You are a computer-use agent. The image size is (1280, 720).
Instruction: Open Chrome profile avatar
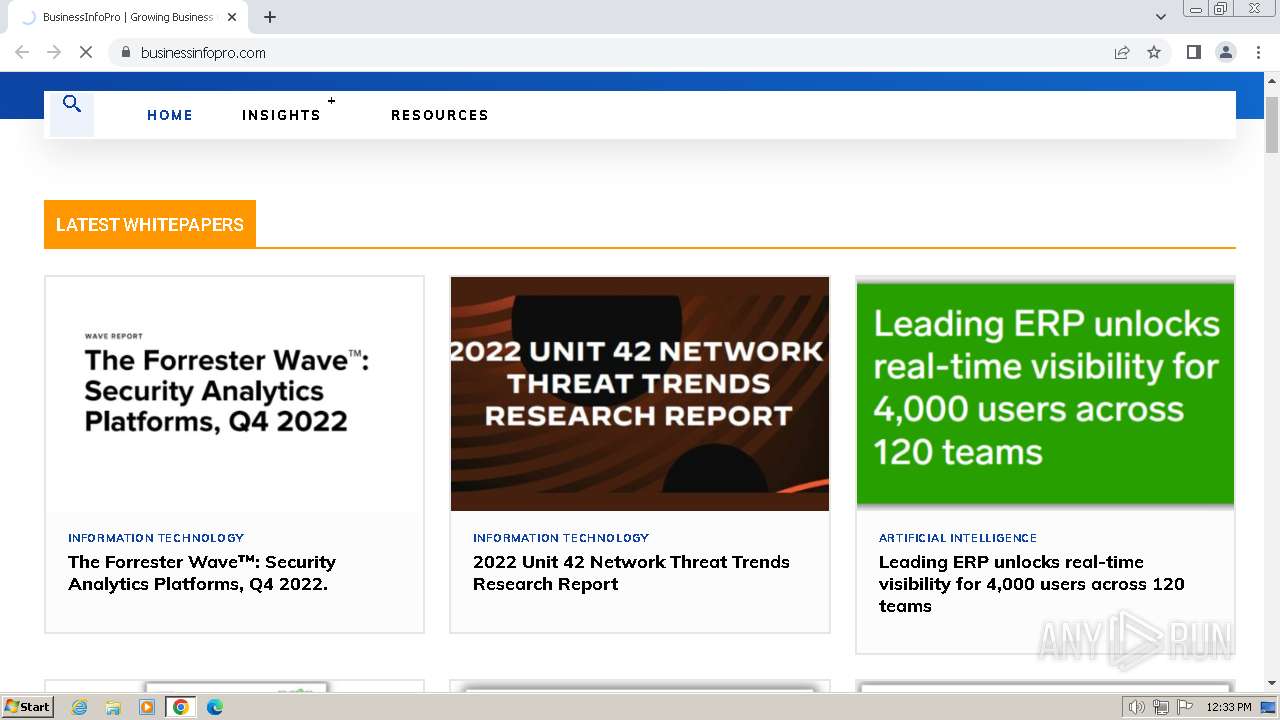pyautogui.click(x=1225, y=52)
